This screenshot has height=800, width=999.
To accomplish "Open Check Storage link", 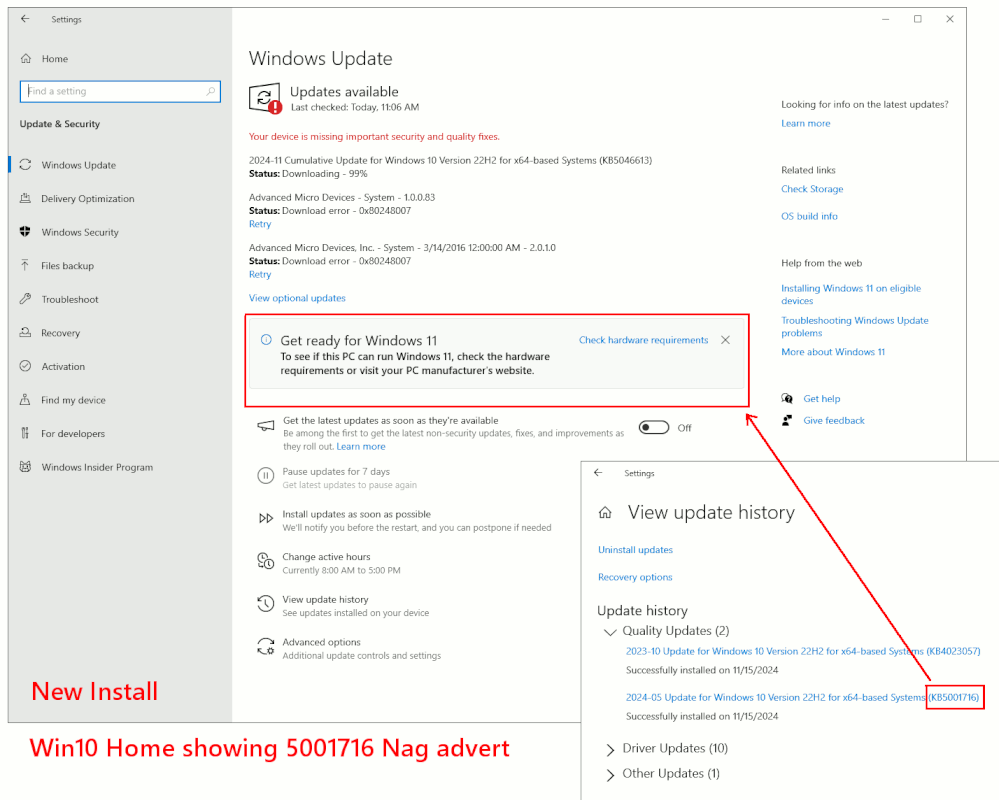I will point(812,189).
